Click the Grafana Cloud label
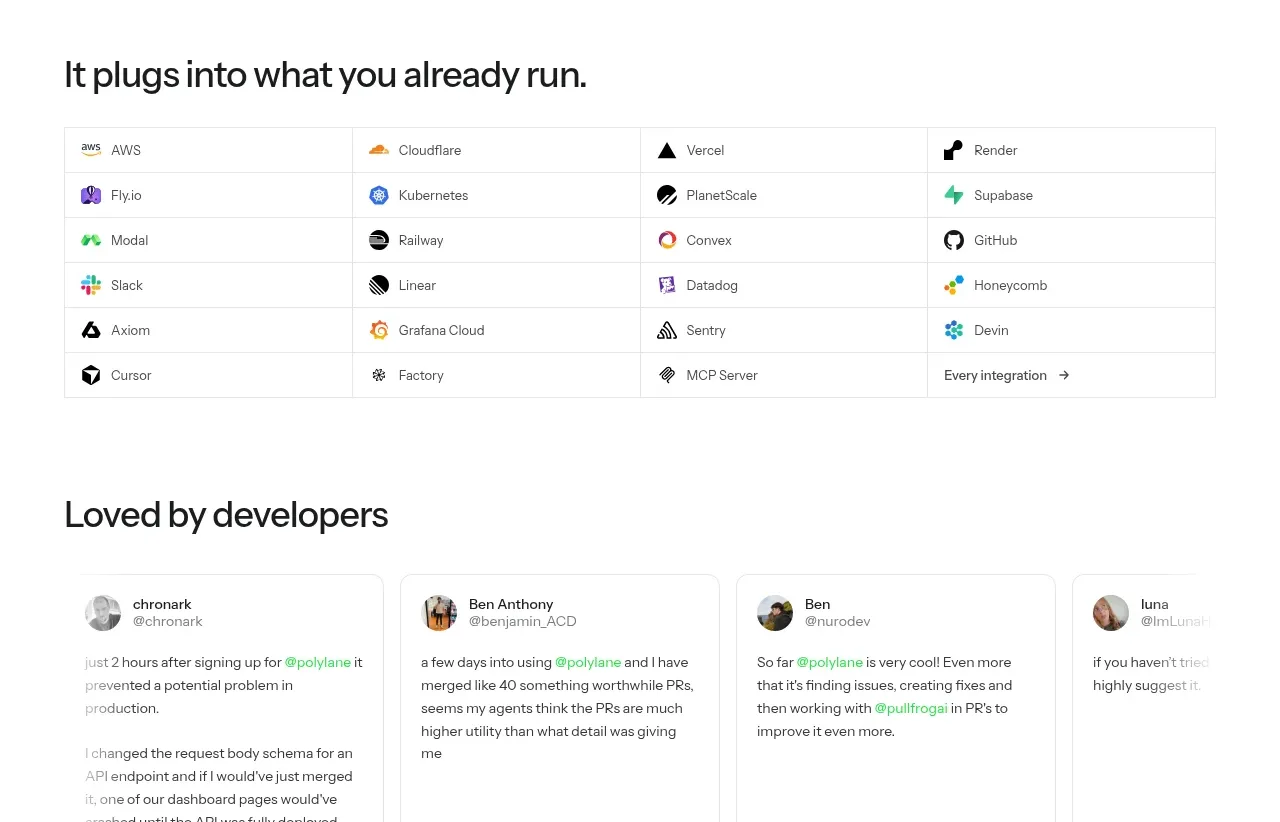 point(441,330)
